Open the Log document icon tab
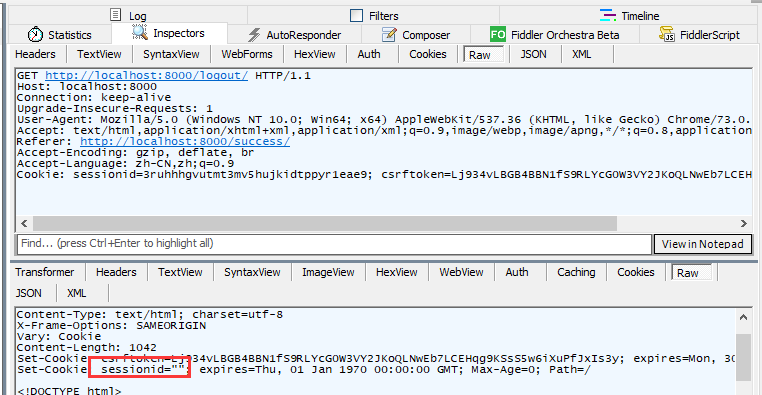The height and width of the screenshot is (395, 762). tap(115, 15)
